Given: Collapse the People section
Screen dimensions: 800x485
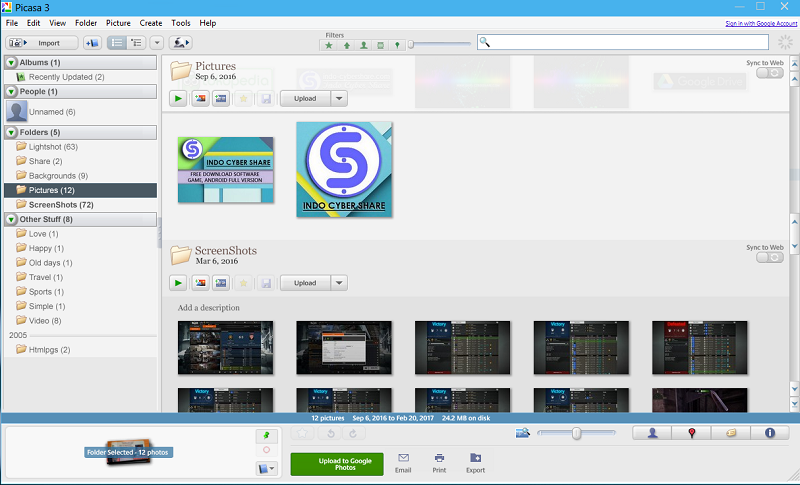Looking at the screenshot, I should [x=11, y=92].
